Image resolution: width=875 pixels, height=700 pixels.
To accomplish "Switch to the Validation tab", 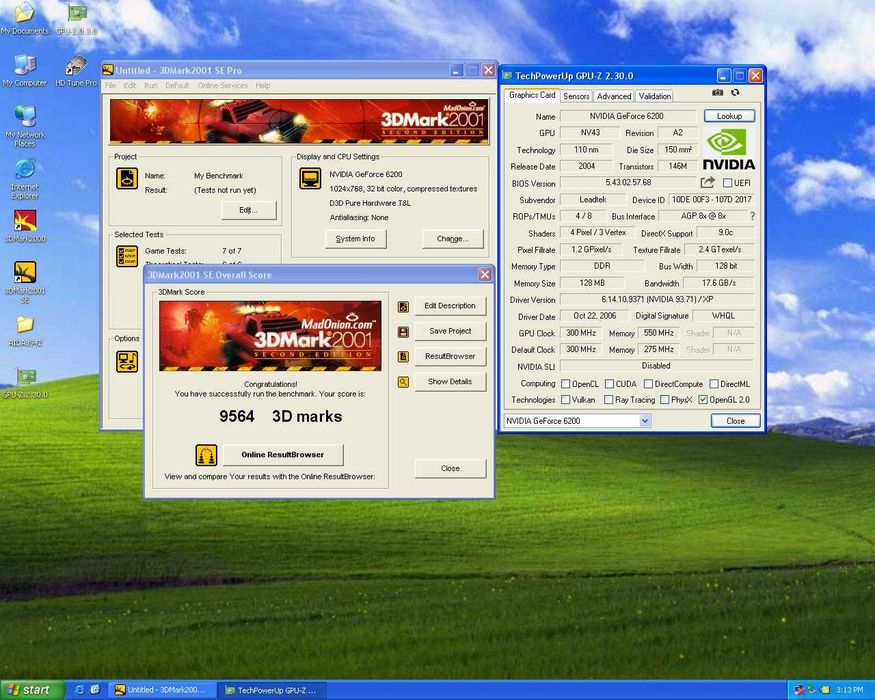I will [x=655, y=96].
